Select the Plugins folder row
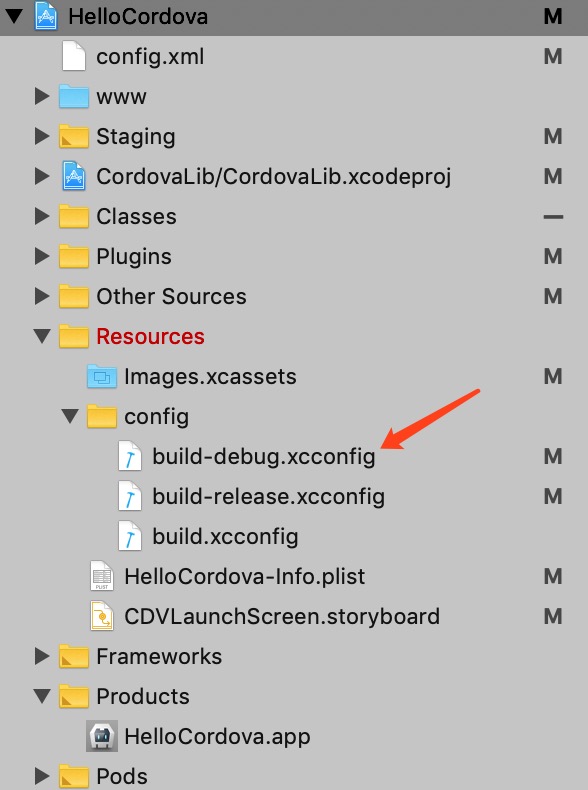 click(x=294, y=256)
